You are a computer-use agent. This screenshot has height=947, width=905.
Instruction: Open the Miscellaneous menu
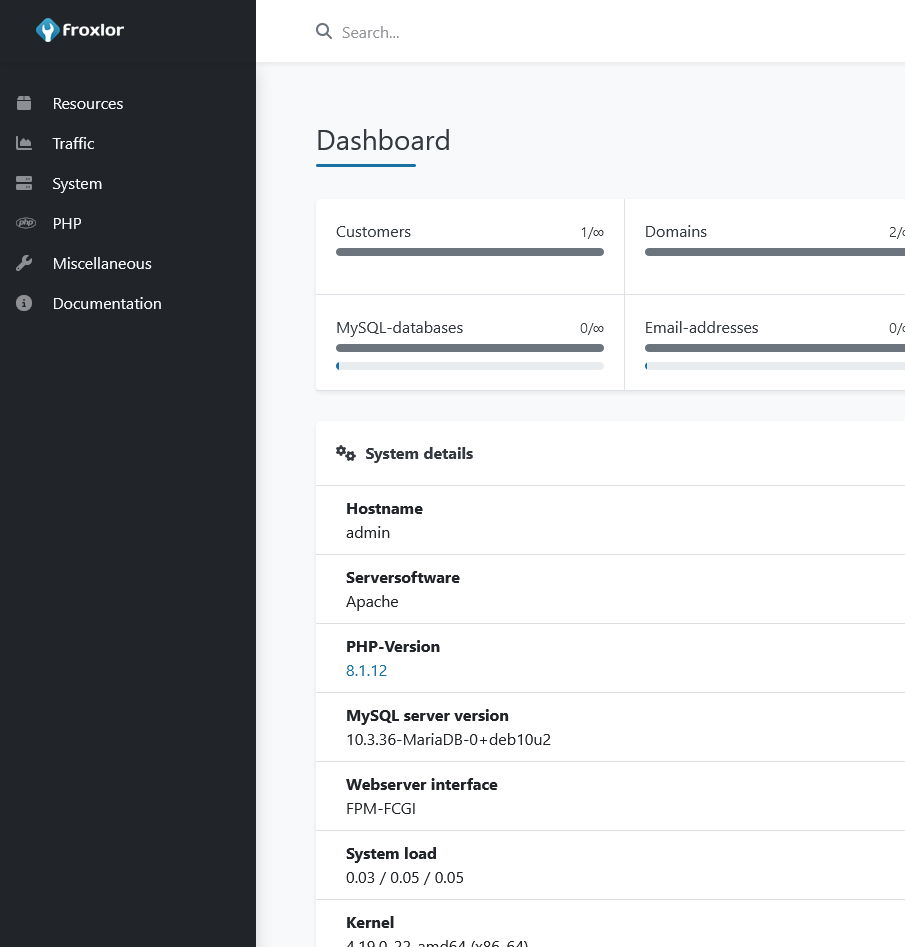(x=101, y=263)
